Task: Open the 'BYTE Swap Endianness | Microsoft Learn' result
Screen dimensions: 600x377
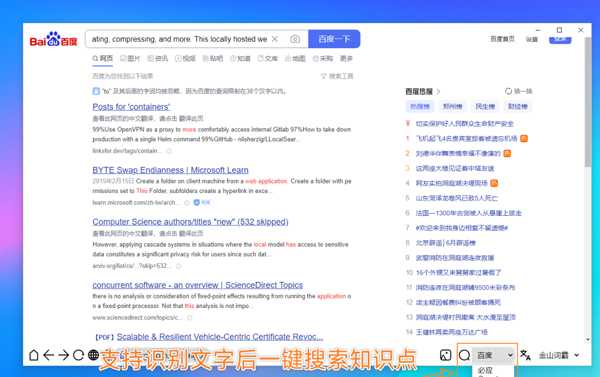Action: [170, 170]
